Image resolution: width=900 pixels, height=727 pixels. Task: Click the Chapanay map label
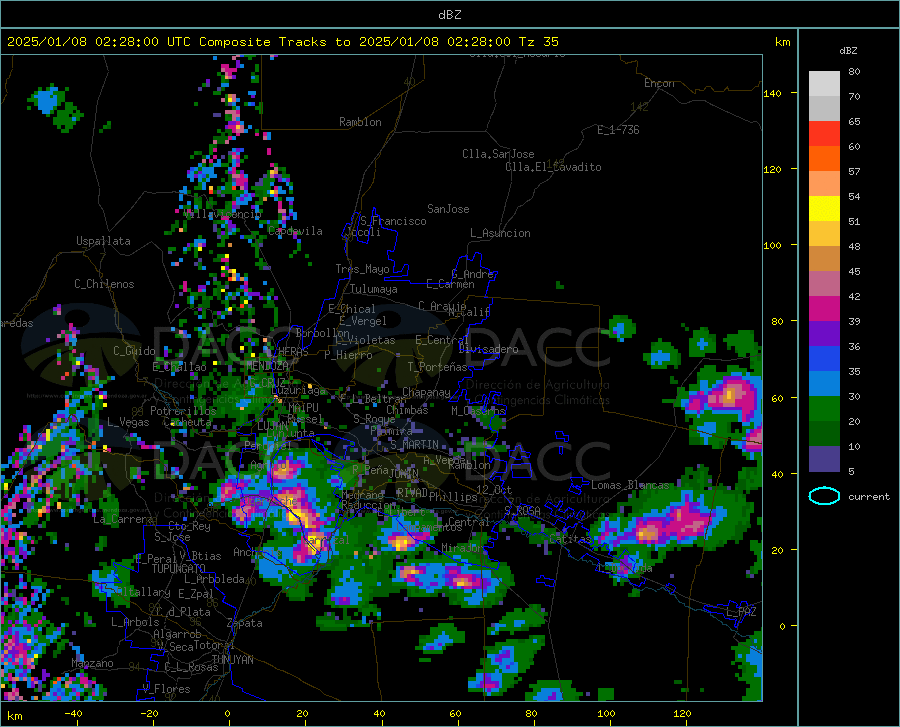point(426,392)
